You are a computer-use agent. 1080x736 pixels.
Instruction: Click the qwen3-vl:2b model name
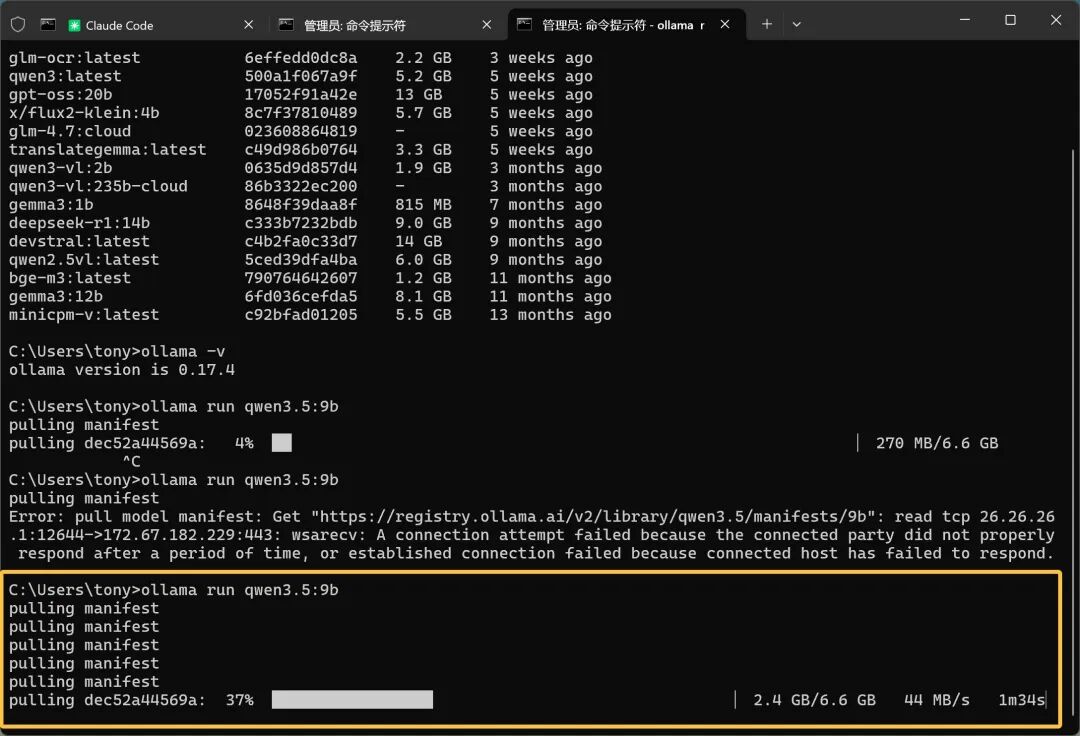61,168
